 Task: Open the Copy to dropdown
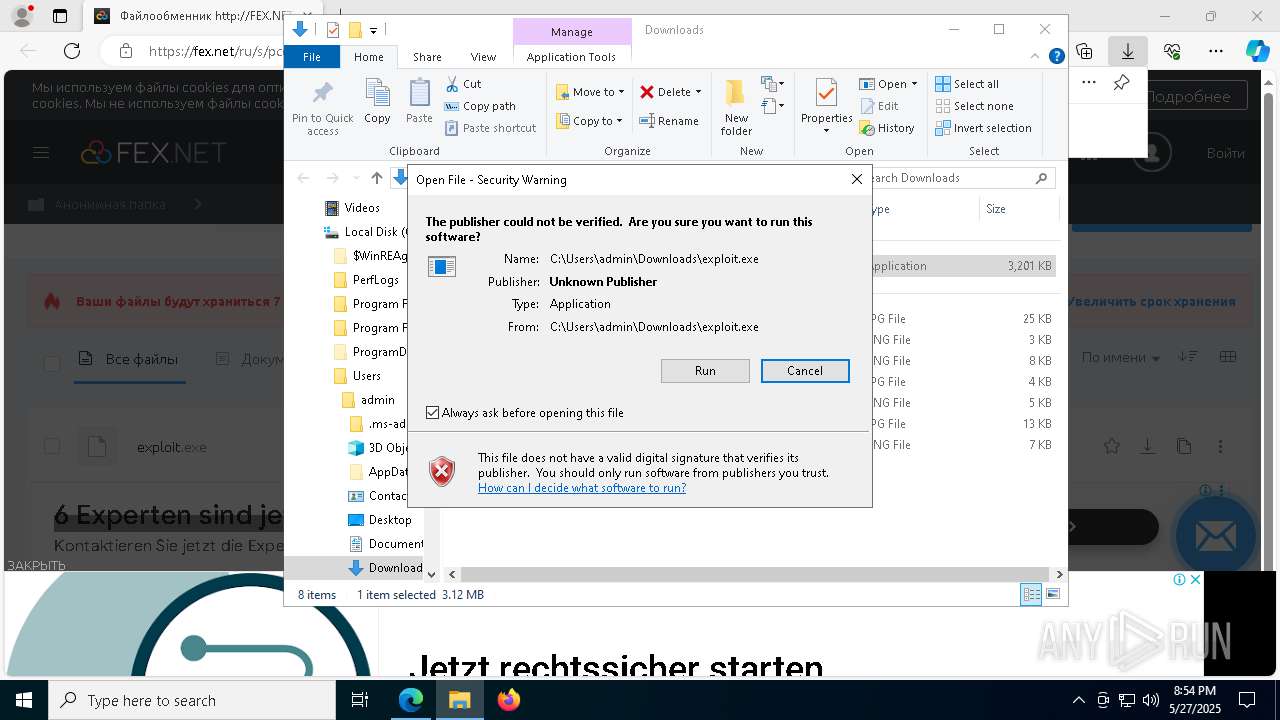tap(589, 121)
